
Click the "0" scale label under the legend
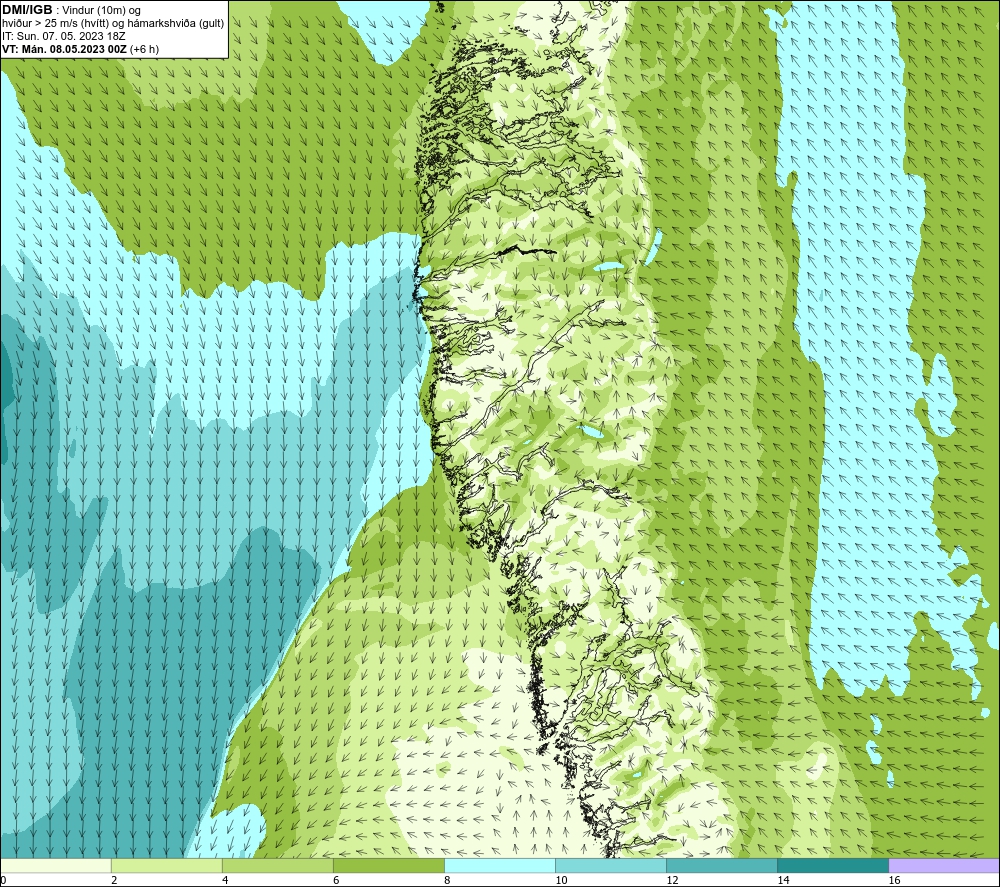pyautogui.click(x=3, y=880)
